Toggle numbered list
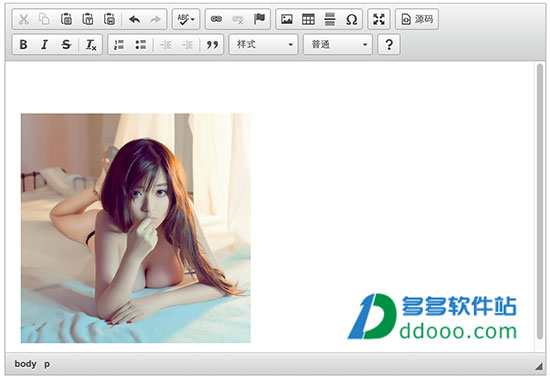The height and width of the screenshot is (380, 550). pos(119,44)
